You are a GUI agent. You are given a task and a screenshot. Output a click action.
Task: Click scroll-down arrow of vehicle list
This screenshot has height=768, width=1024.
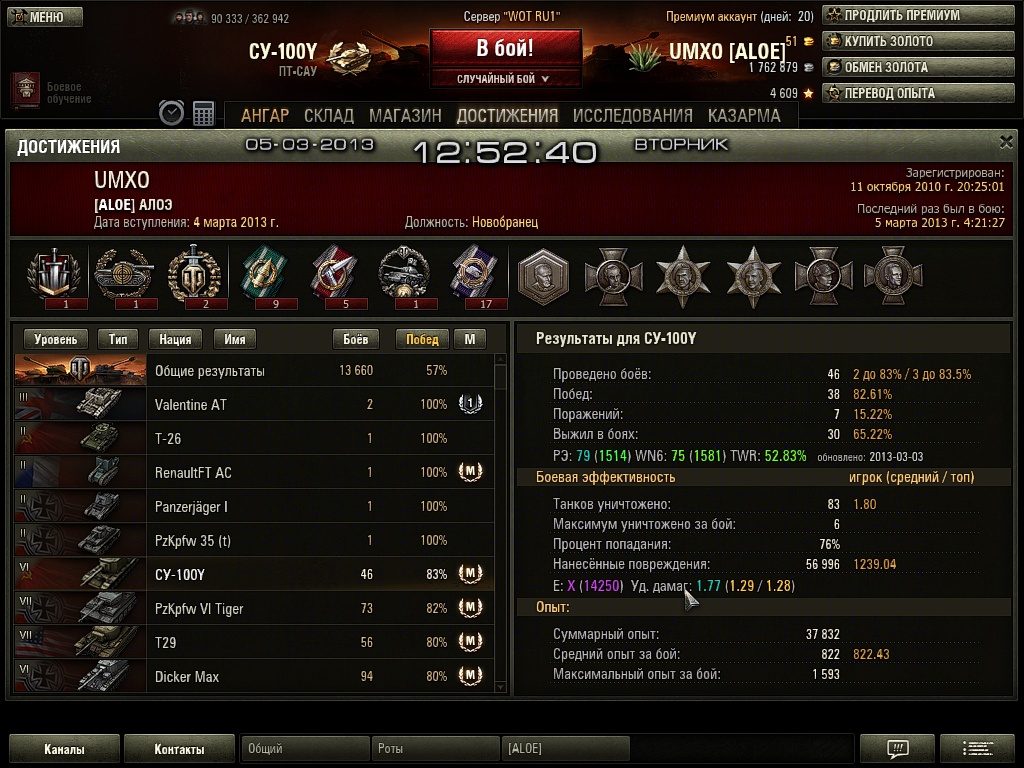click(501, 687)
